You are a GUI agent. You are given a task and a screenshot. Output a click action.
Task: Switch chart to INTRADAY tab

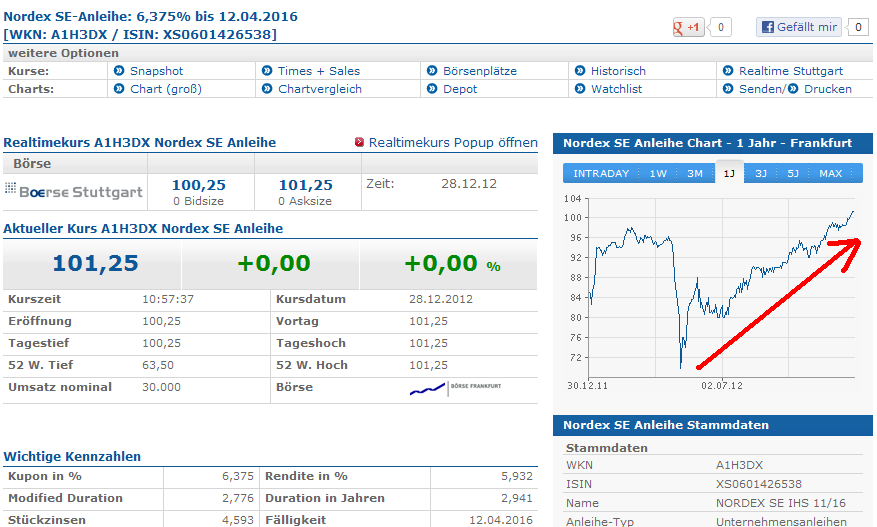pos(601,173)
